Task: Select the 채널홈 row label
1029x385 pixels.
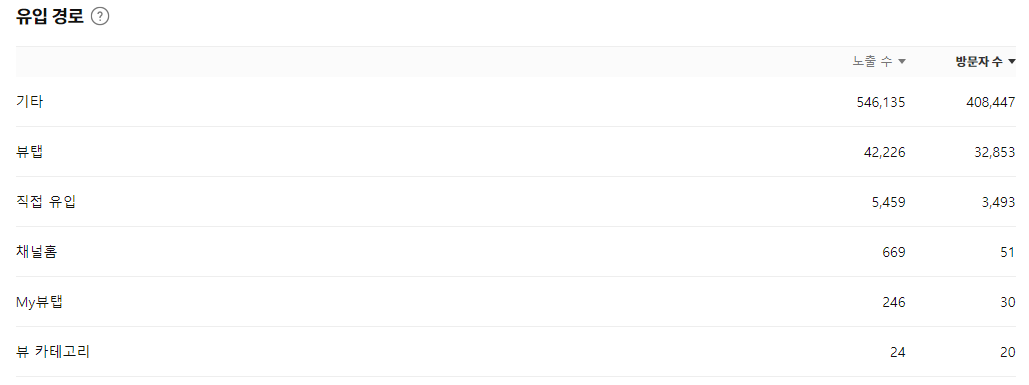Action: (x=36, y=252)
